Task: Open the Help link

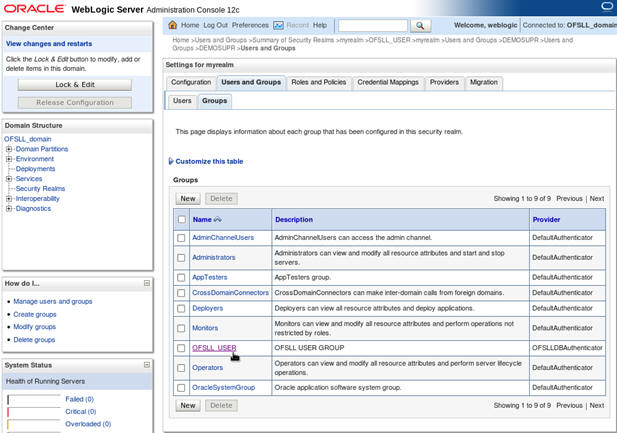Action: click(x=320, y=25)
